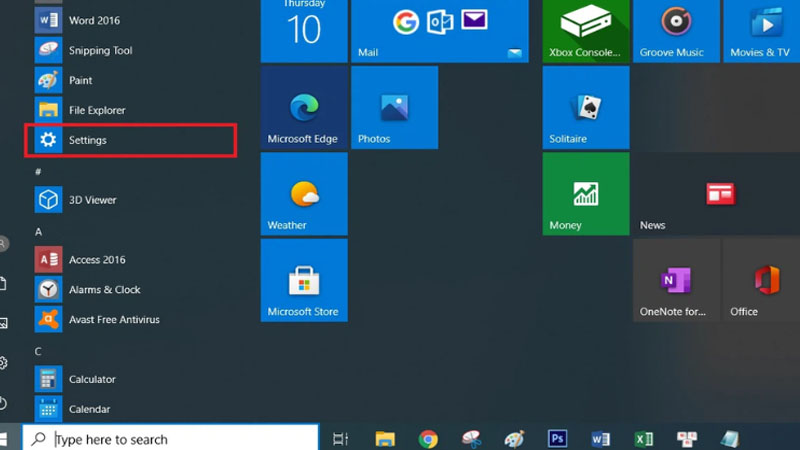Open Xbox Console Companion tile

click(x=586, y=31)
